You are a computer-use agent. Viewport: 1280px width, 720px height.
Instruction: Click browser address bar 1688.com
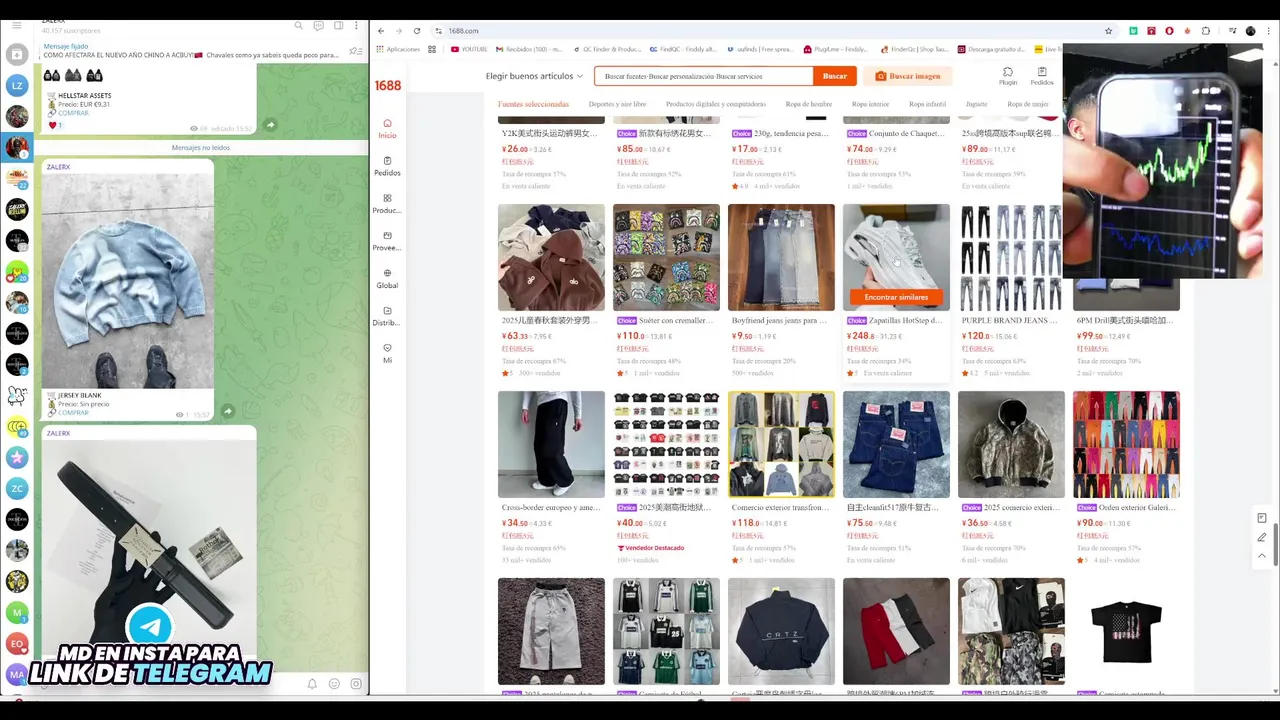point(464,31)
